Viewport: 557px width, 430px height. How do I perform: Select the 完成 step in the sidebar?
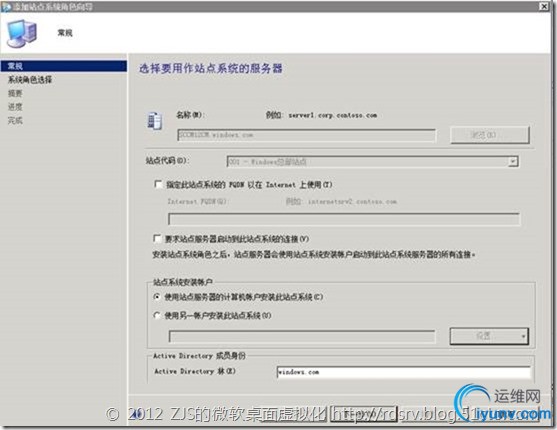click(15, 120)
